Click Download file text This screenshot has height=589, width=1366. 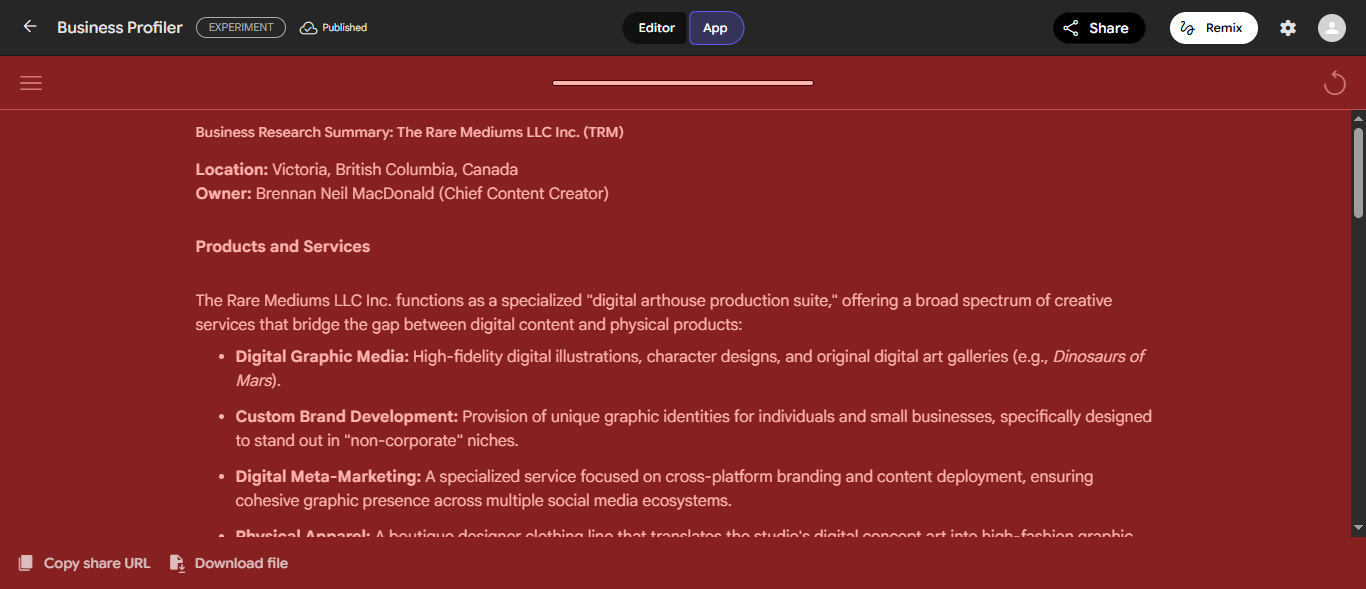(241, 563)
